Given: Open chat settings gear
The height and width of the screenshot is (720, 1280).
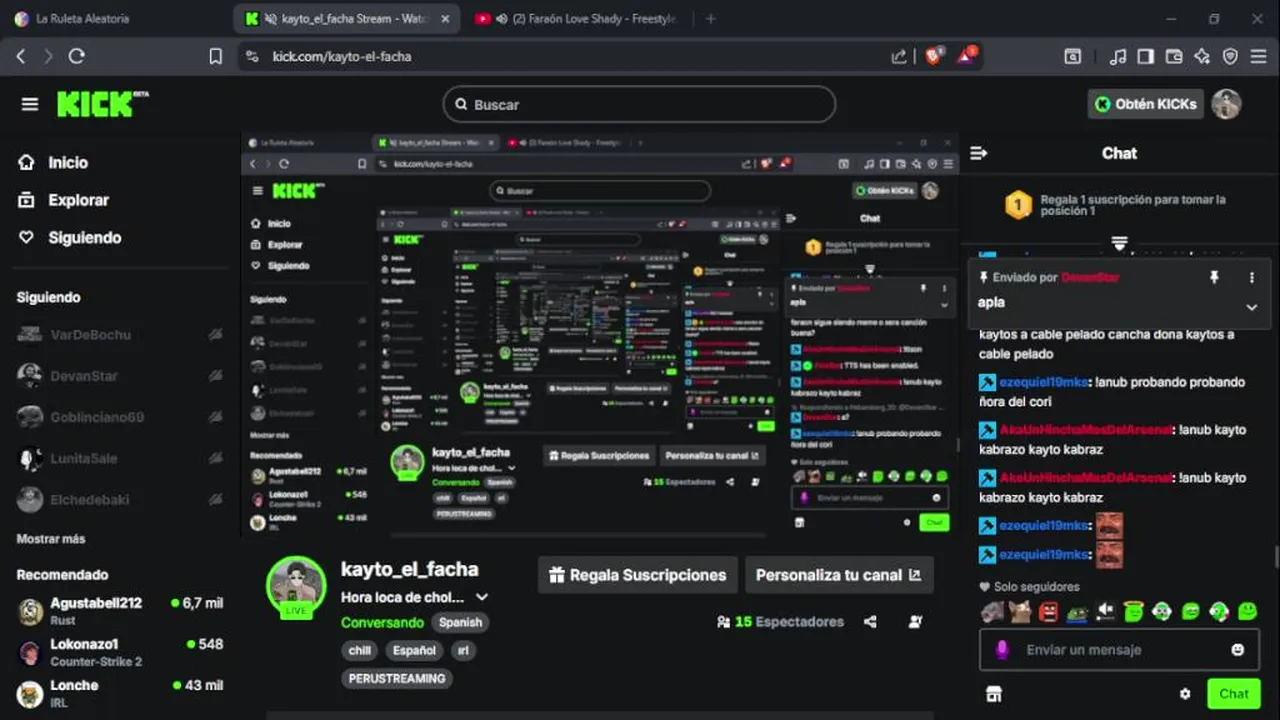Looking at the screenshot, I should point(1185,694).
